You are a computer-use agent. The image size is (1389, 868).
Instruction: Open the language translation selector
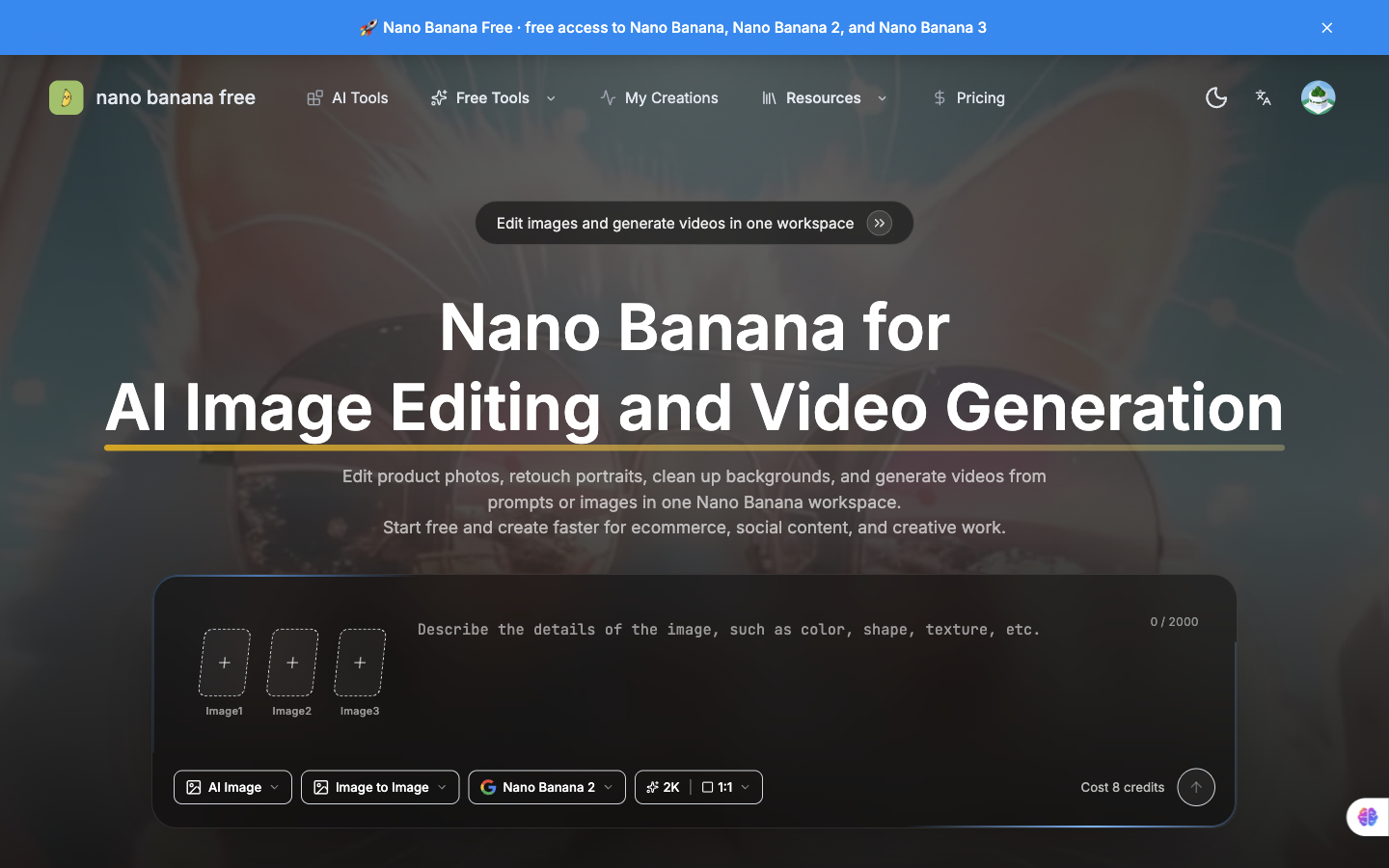pos(1264,97)
